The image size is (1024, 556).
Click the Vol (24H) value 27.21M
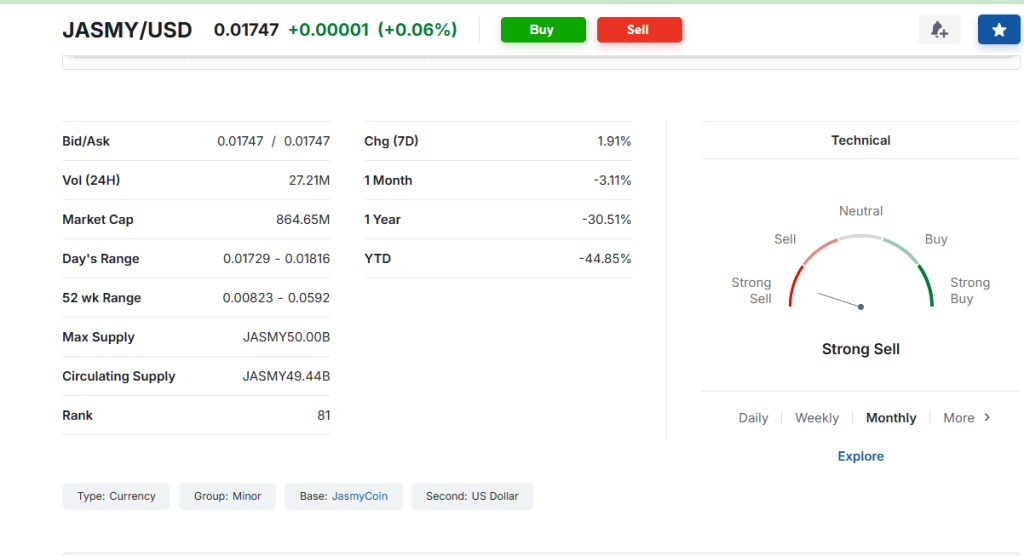click(309, 180)
